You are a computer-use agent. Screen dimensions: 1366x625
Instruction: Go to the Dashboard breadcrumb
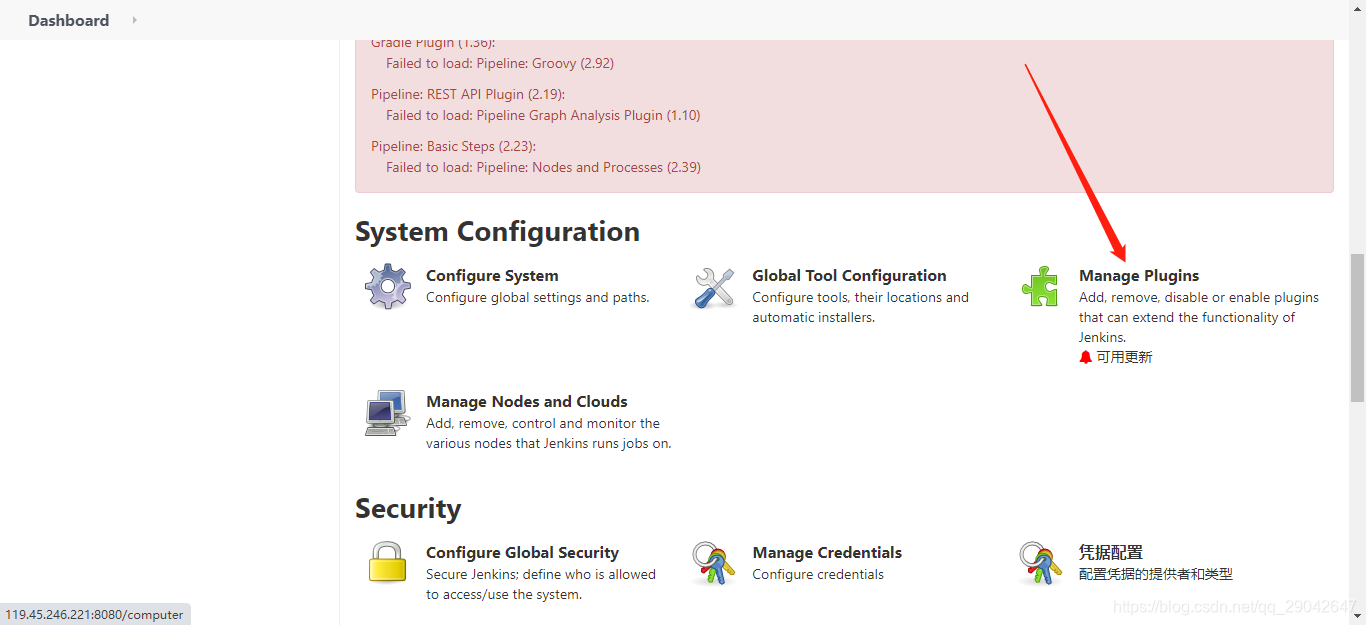[69, 20]
